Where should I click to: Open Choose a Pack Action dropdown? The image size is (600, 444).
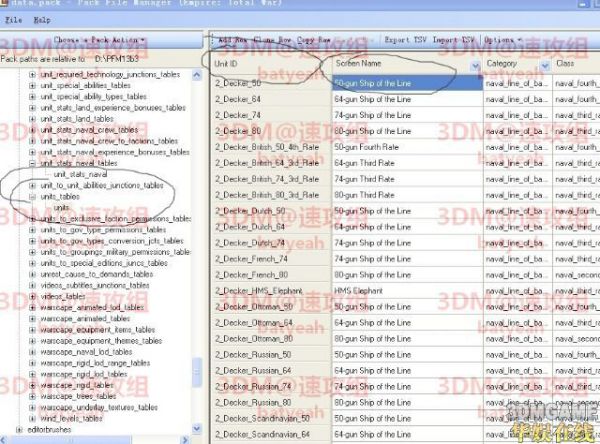coord(99,40)
